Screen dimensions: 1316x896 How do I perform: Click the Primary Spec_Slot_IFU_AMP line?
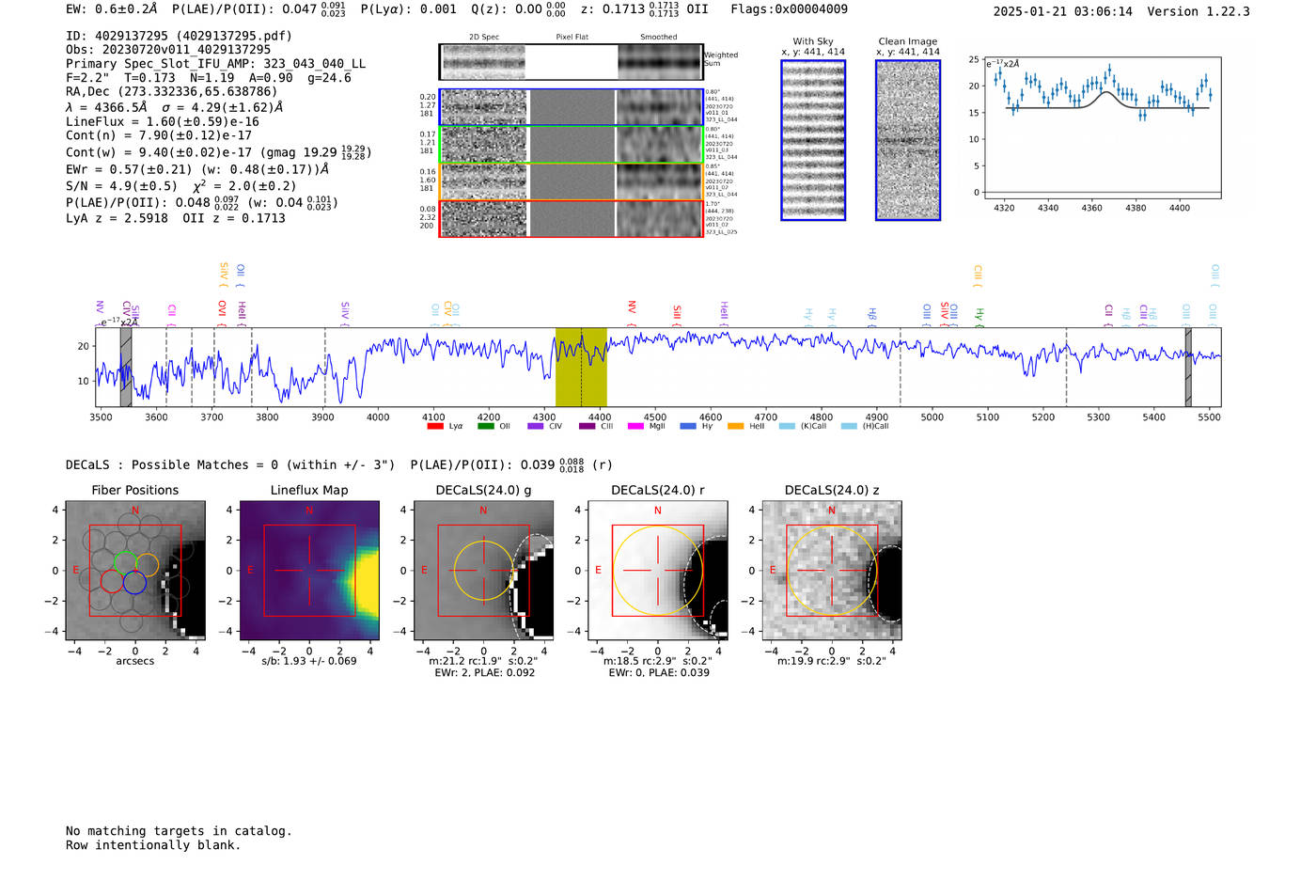(216, 64)
